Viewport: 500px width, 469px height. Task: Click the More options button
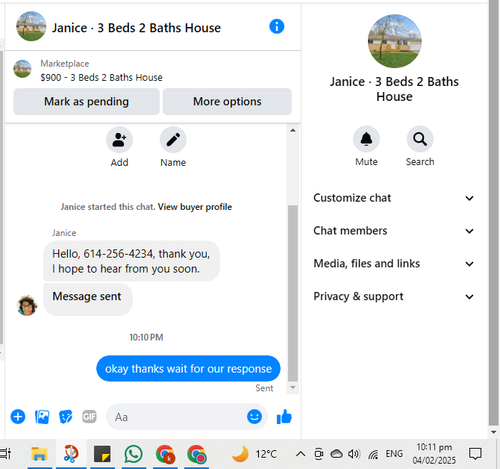227,102
